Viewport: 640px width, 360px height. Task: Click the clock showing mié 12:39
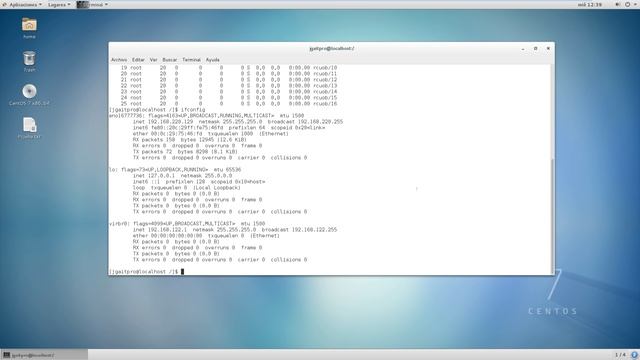pyautogui.click(x=590, y=4)
